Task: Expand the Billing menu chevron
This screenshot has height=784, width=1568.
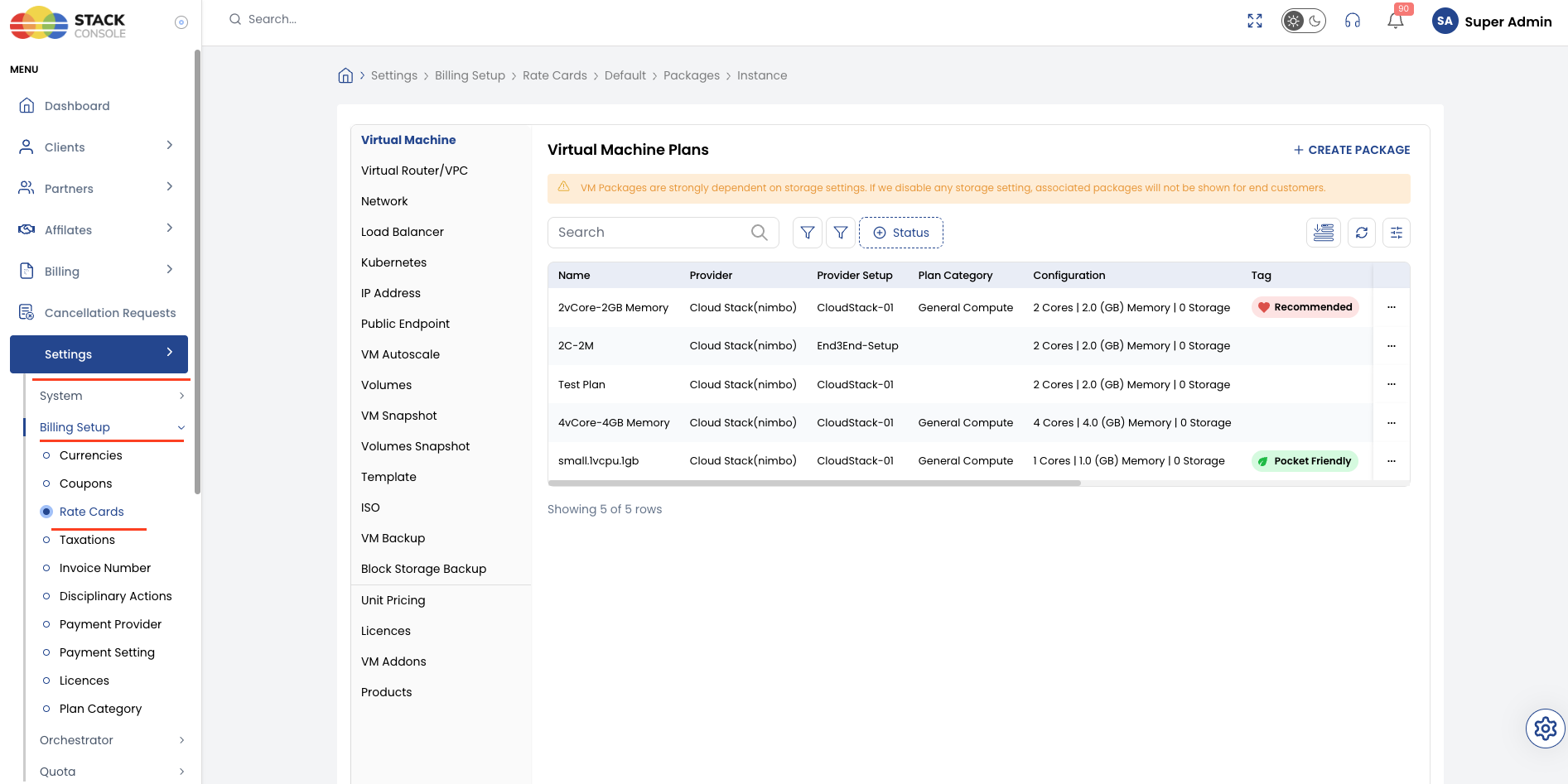Action: coord(170,270)
